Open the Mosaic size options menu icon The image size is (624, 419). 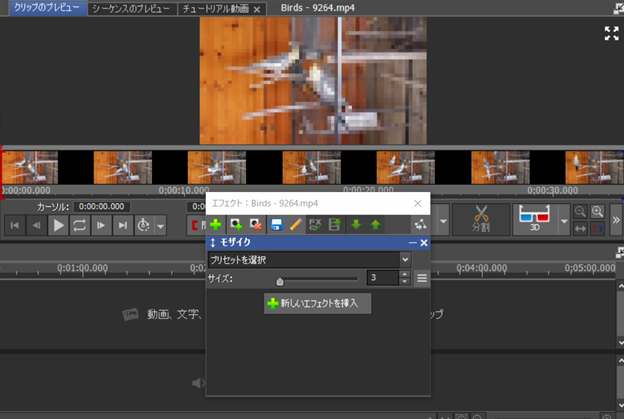click(422, 278)
